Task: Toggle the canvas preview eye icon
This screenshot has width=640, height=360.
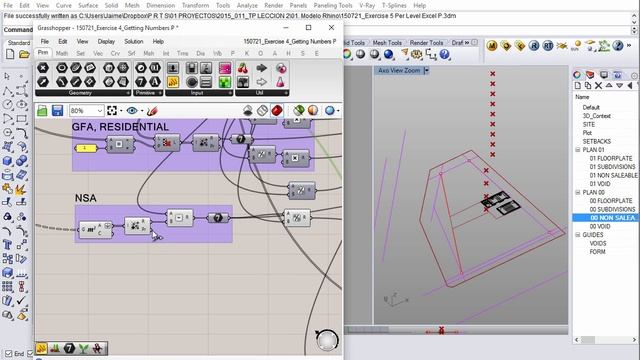Action: tap(131, 111)
